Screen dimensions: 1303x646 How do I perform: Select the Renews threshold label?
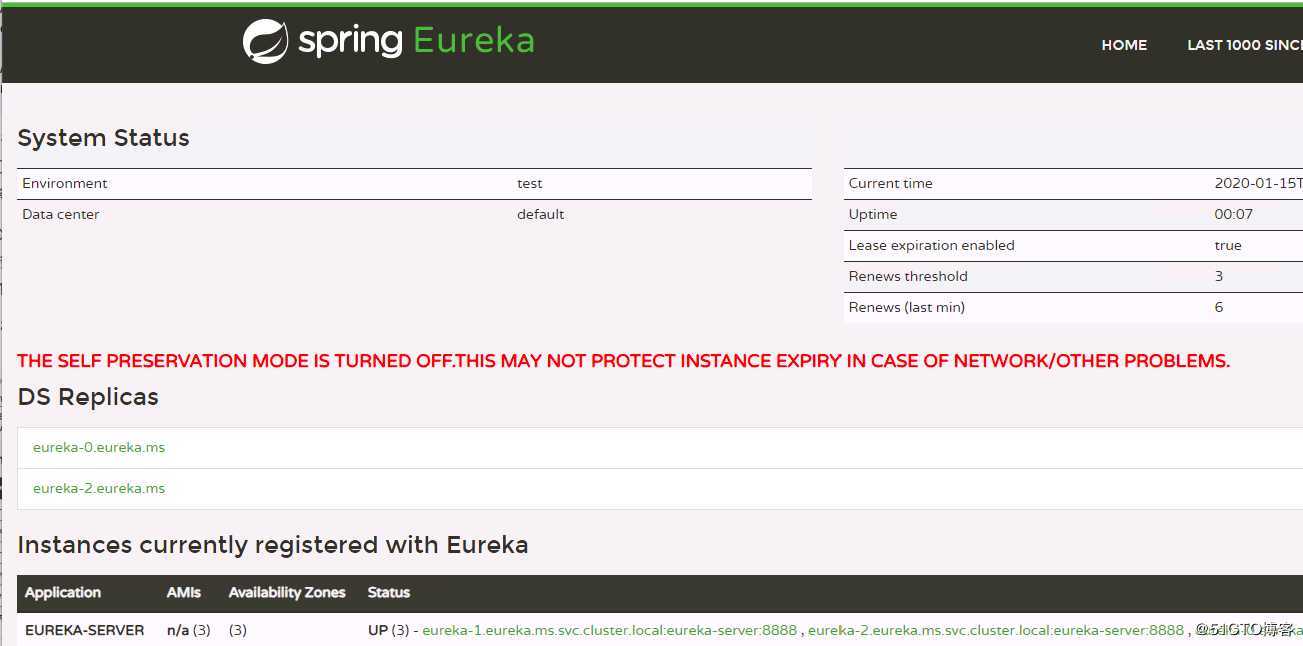click(x=908, y=276)
